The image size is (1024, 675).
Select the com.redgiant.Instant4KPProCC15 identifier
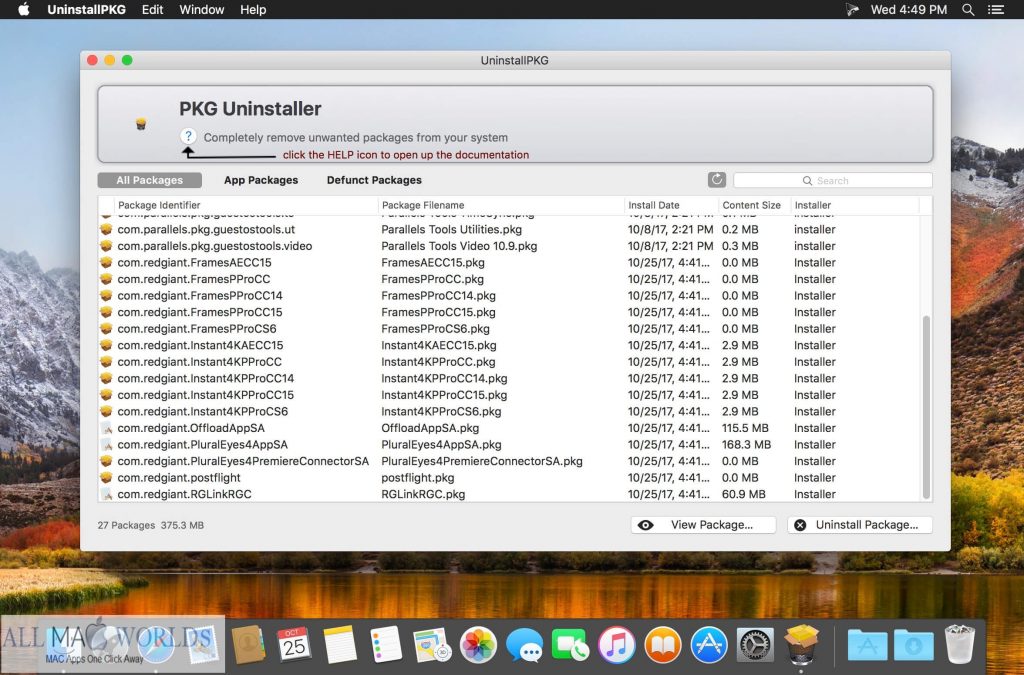tap(206, 395)
